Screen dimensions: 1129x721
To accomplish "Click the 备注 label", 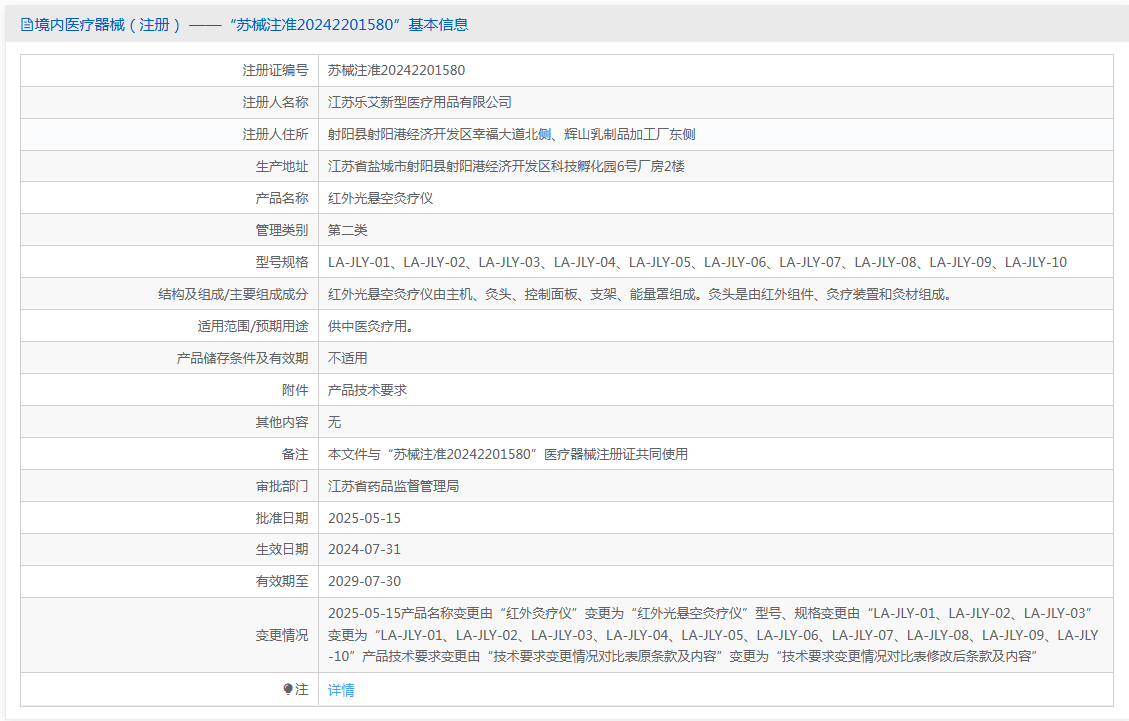I will click(x=295, y=454).
